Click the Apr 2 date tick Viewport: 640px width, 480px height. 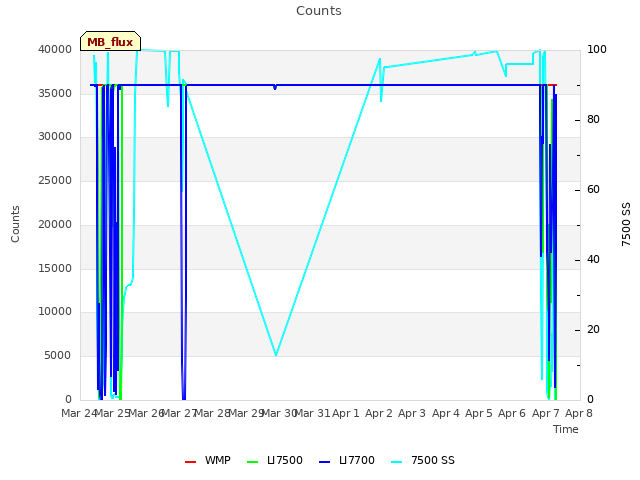click(x=379, y=413)
